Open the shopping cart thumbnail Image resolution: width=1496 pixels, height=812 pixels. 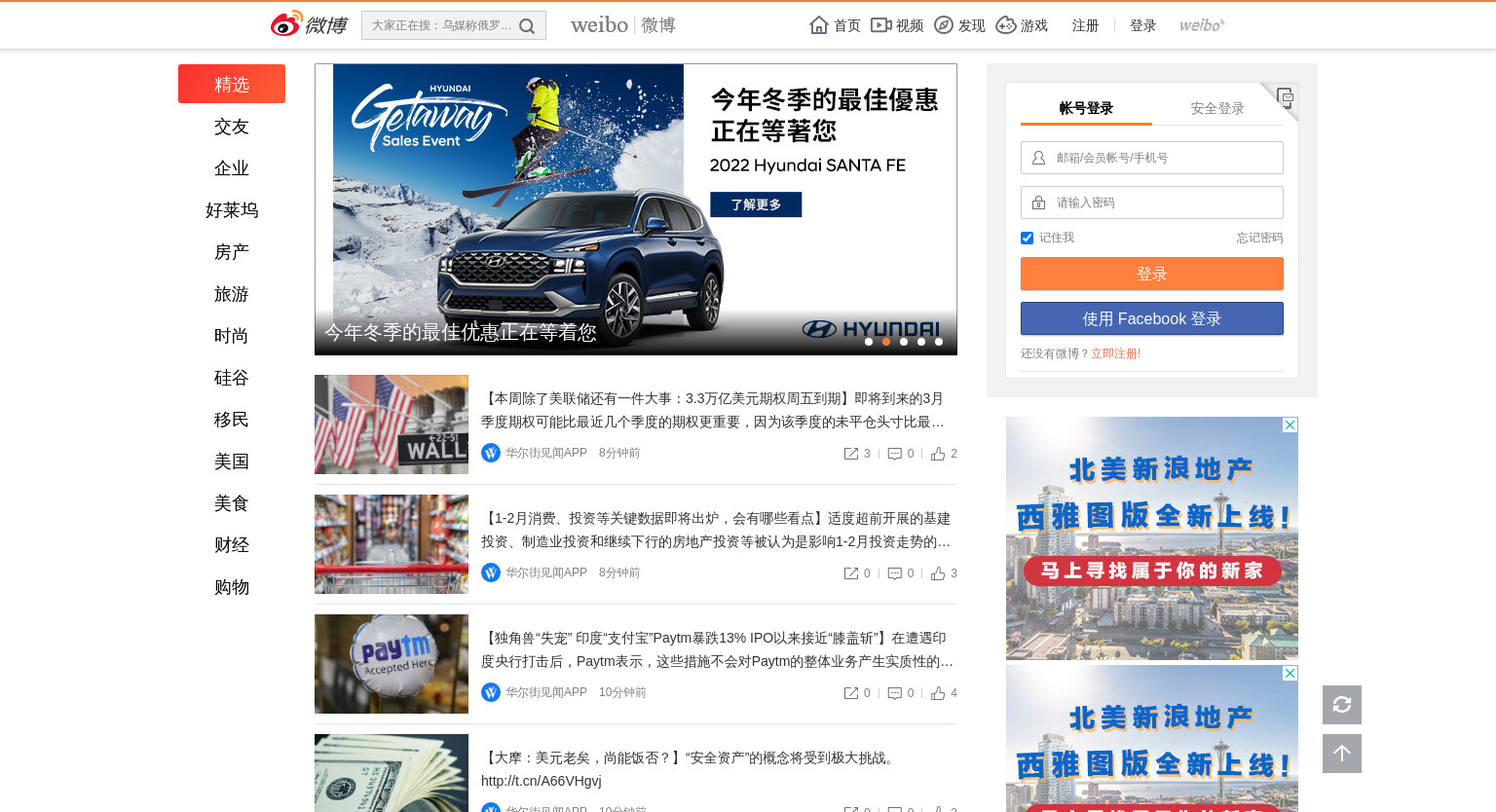[392, 544]
